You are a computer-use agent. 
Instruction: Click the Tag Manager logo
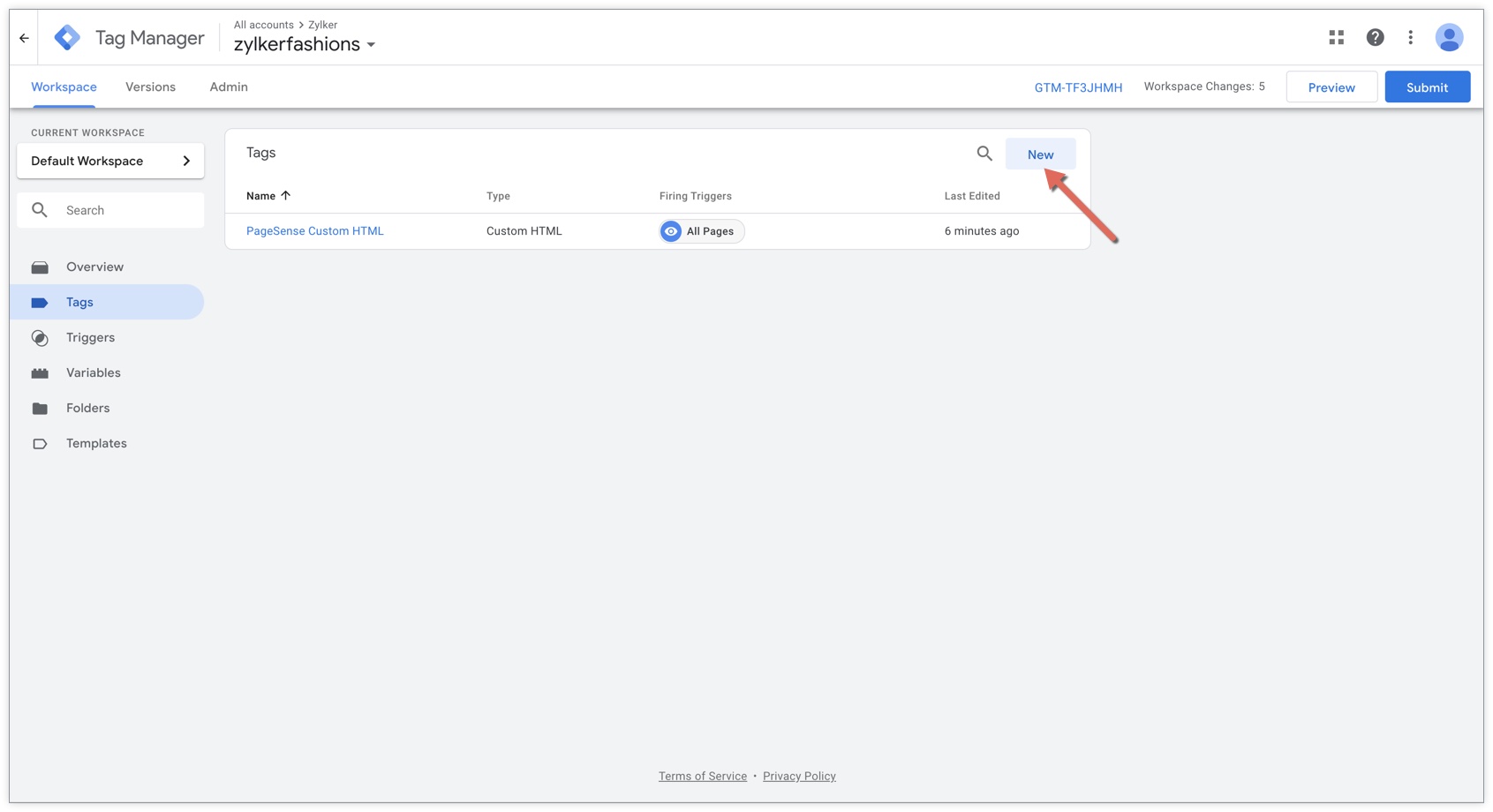(x=67, y=38)
